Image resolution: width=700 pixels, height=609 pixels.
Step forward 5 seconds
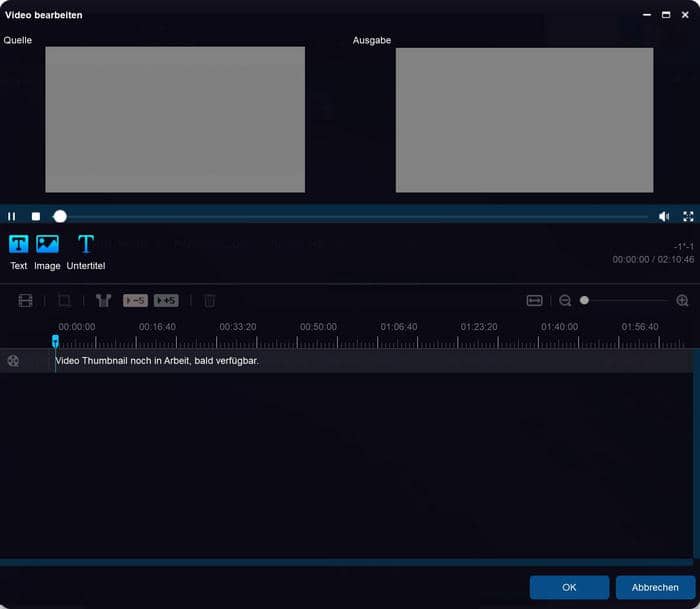coord(166,300)
